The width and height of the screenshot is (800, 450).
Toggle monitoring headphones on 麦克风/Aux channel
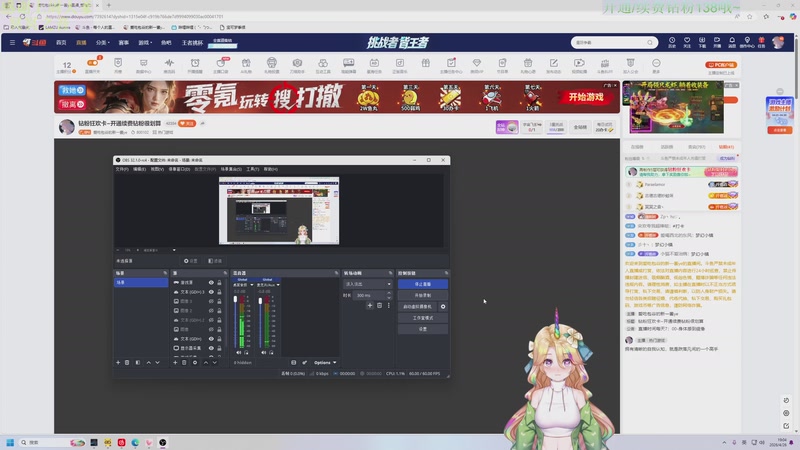tap(271, 352)
